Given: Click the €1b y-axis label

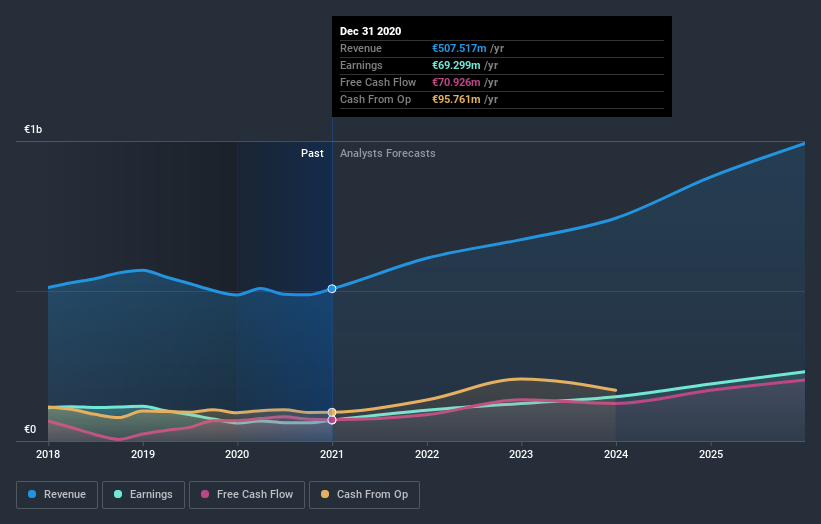Looking at the screenshot, I should [x=33, y=129].
